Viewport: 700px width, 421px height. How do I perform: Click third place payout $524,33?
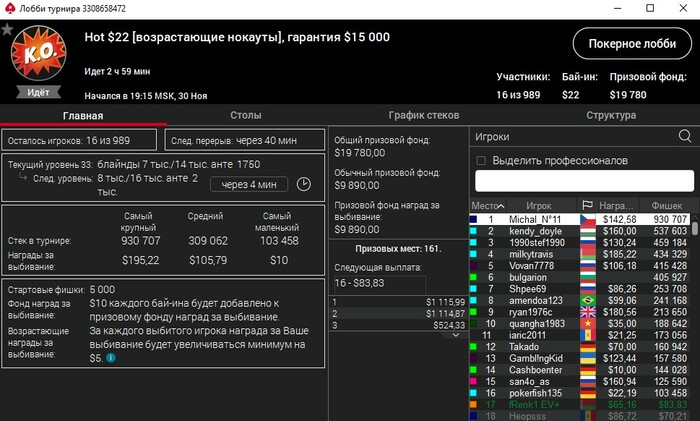(449, 325)
